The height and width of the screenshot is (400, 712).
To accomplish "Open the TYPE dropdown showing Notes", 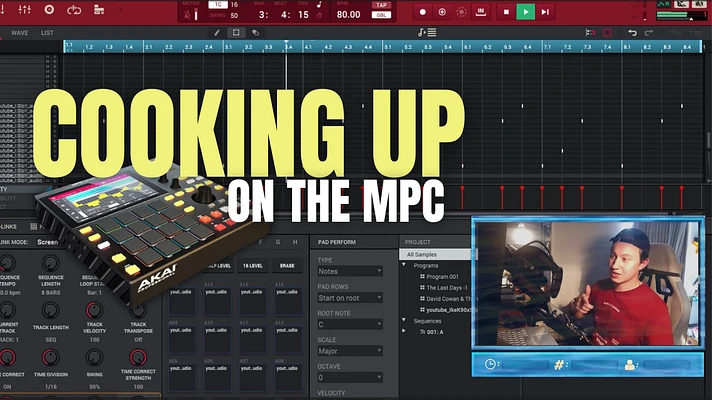I will click(350, 271).
